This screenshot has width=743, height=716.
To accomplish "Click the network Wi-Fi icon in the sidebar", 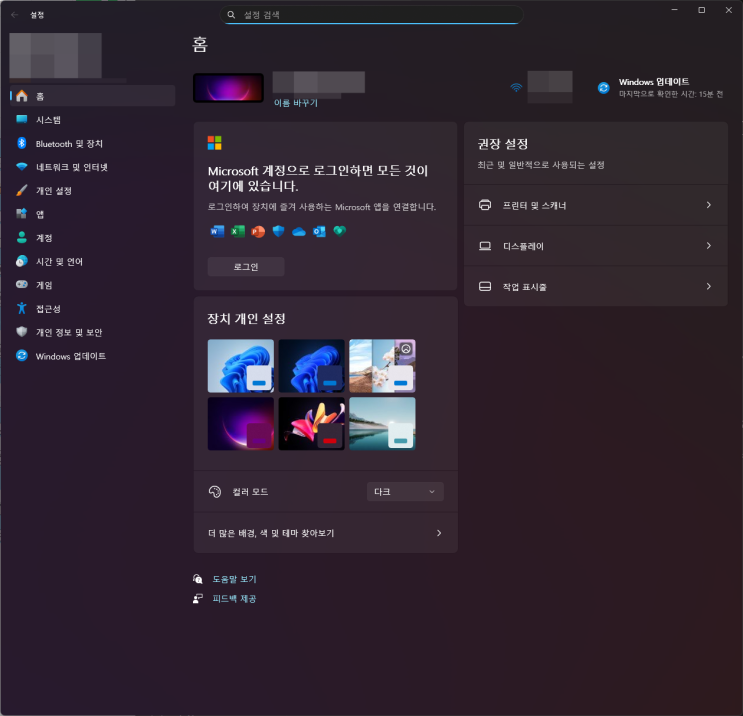I will coord(22,167).
